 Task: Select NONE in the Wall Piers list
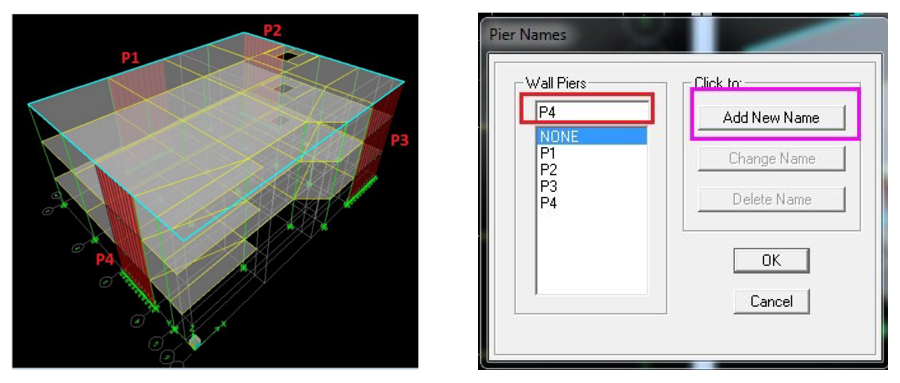[591, 136]
